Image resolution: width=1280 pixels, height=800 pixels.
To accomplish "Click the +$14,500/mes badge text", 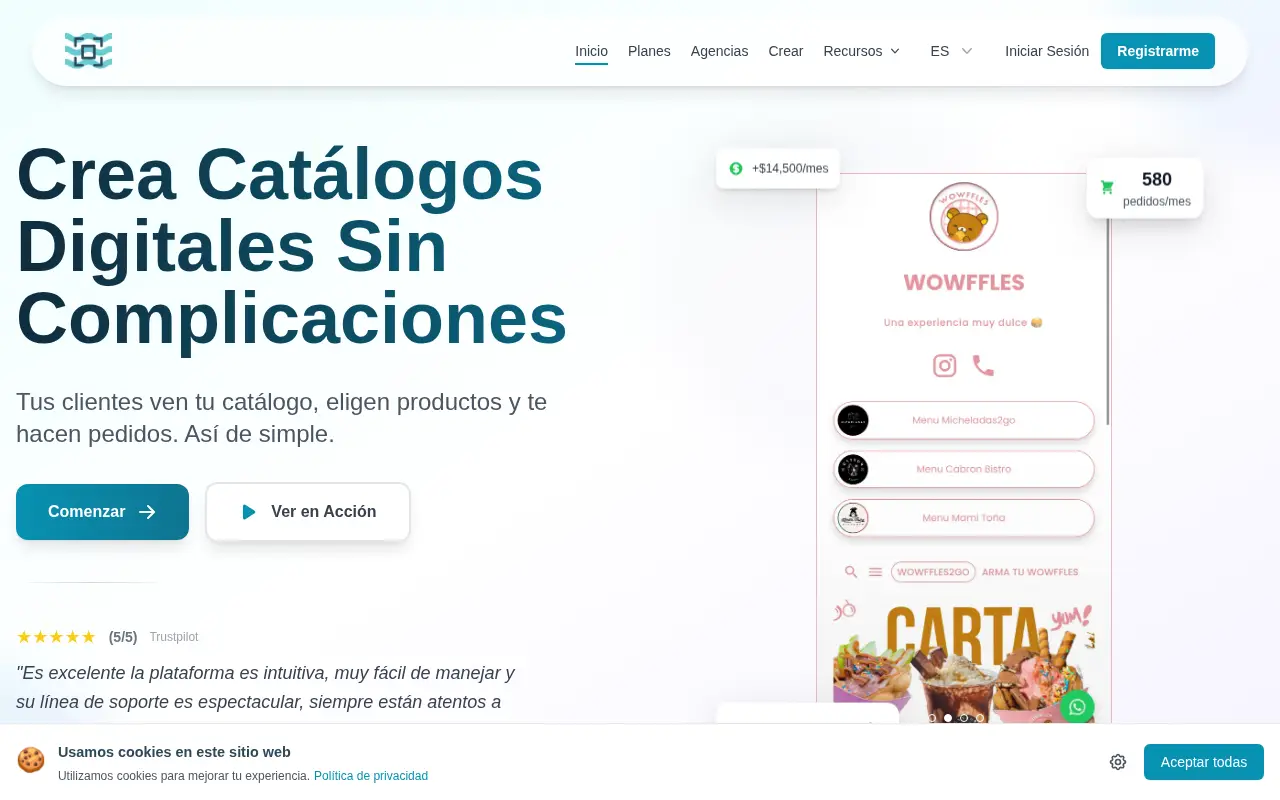I will pyautogui.click(x=790, y=168).
